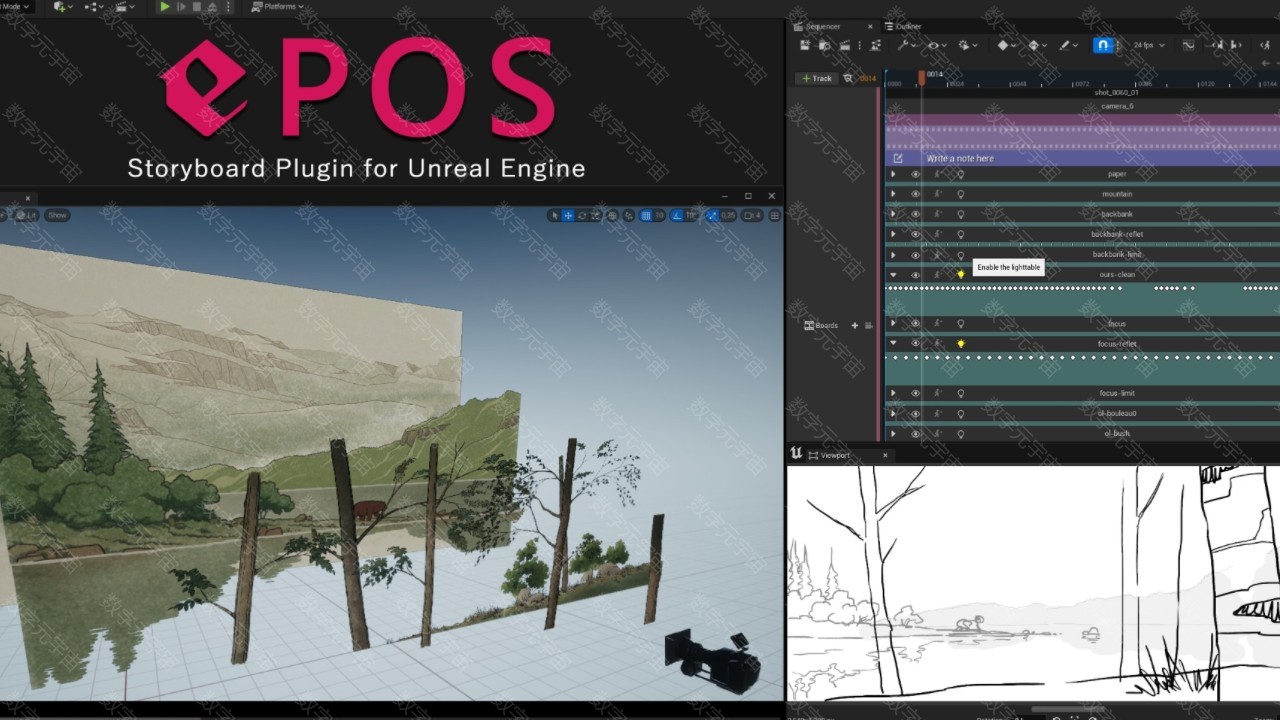The image size is (1280, 720).
Task: Open the Platforms dropdown menu
Action: click(x=278, y=6)
